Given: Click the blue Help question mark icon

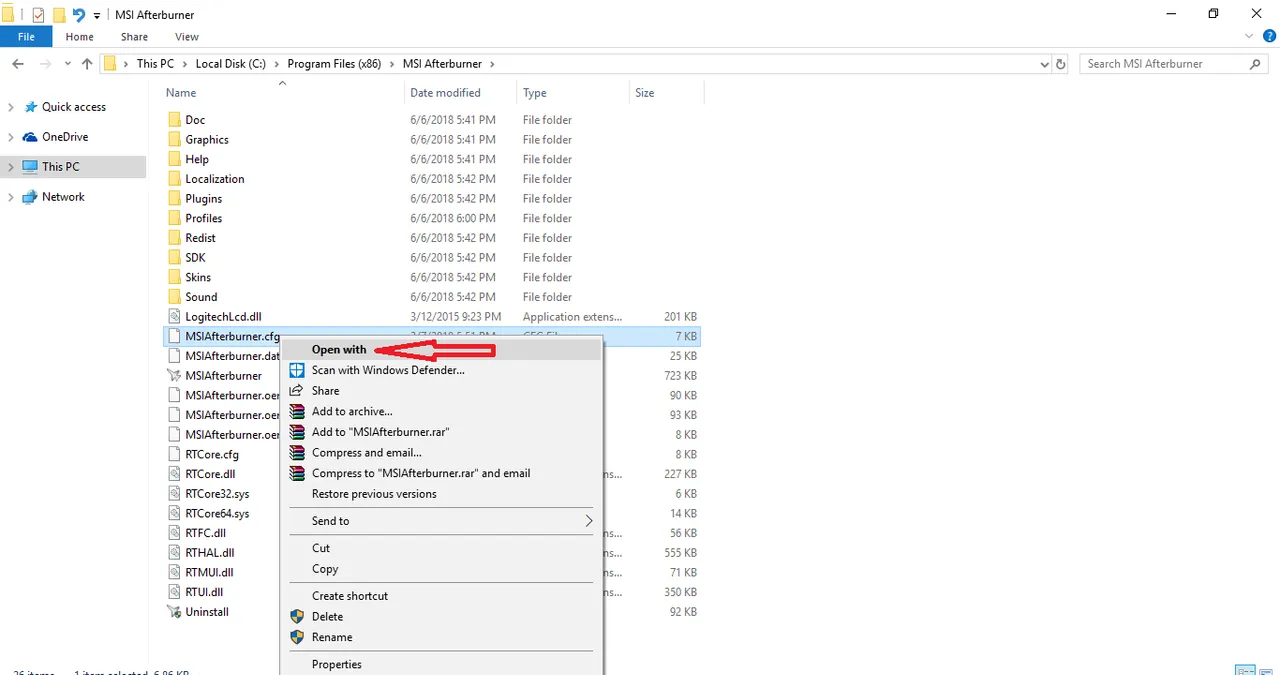Looking at the screenshot, I should pyautogui.click(x=1269, y=37).
